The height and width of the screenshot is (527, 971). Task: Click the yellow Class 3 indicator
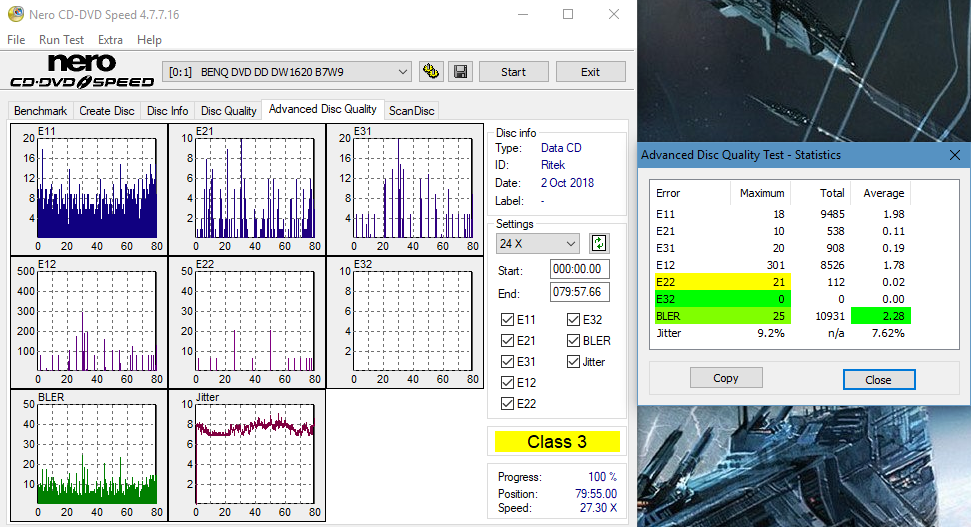click(557, 442)
